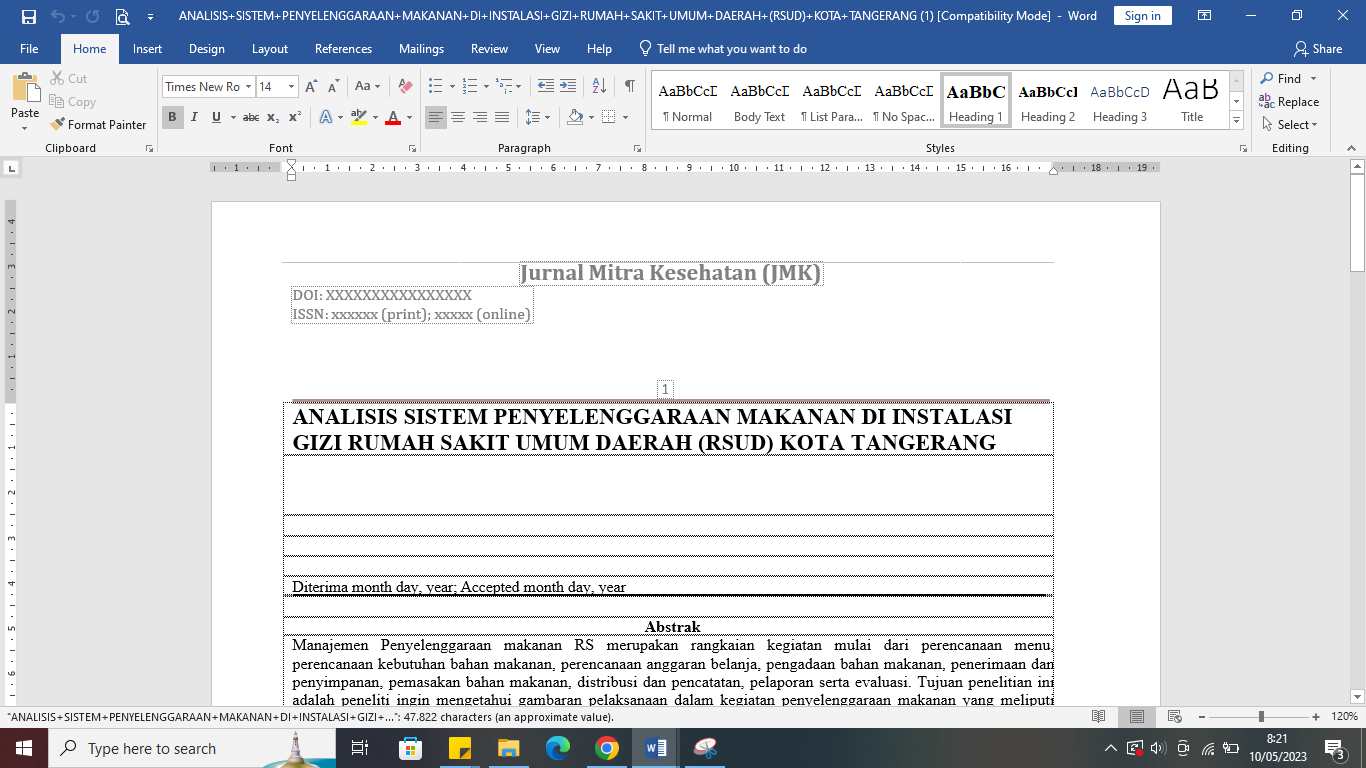Toggle Bold formatting off
Screen dimensions: 1366x768
[172, 118]
